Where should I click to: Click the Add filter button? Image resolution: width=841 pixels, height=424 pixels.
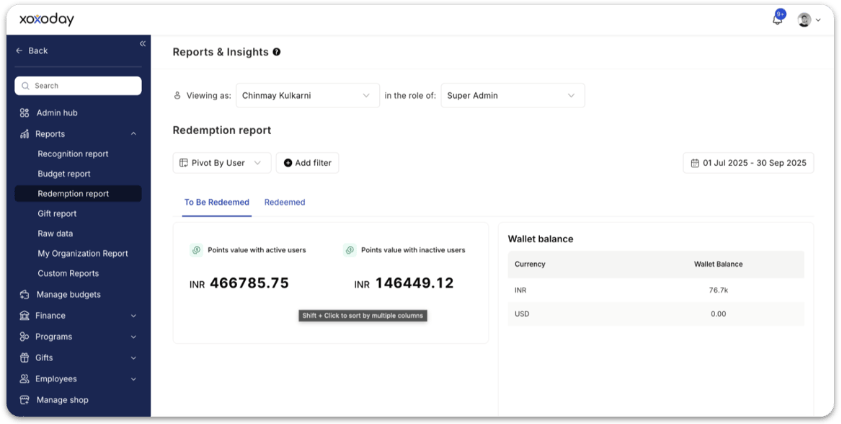(x=307, y=163)
